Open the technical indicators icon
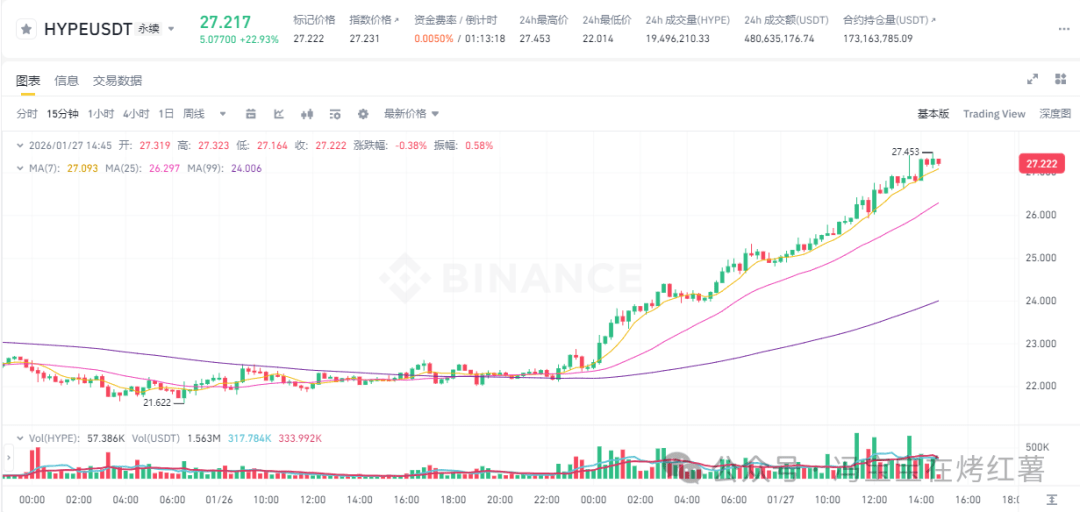Screen dimensions: 1080x512 [279, 114]
